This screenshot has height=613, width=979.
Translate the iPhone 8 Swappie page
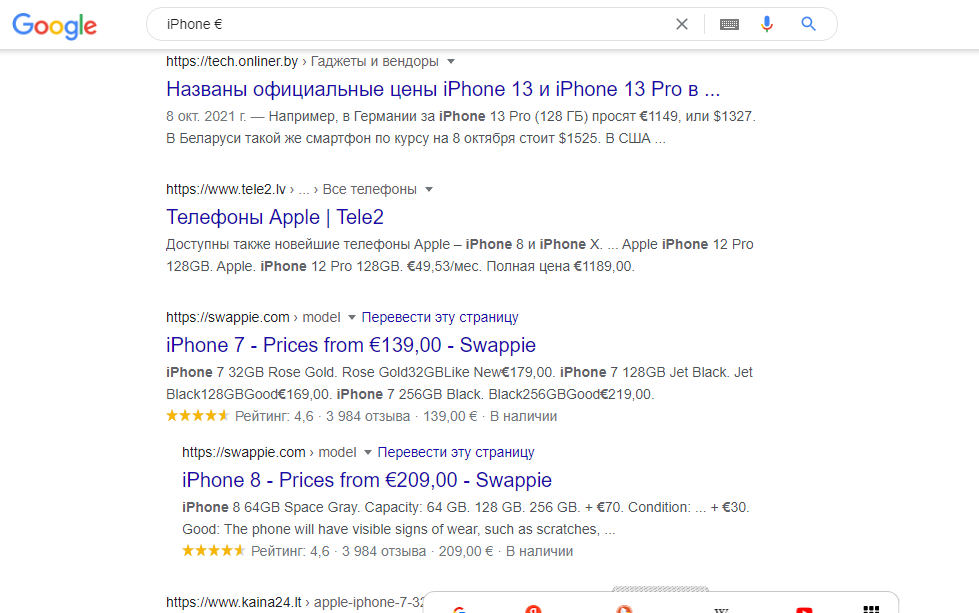coord(456,452)
